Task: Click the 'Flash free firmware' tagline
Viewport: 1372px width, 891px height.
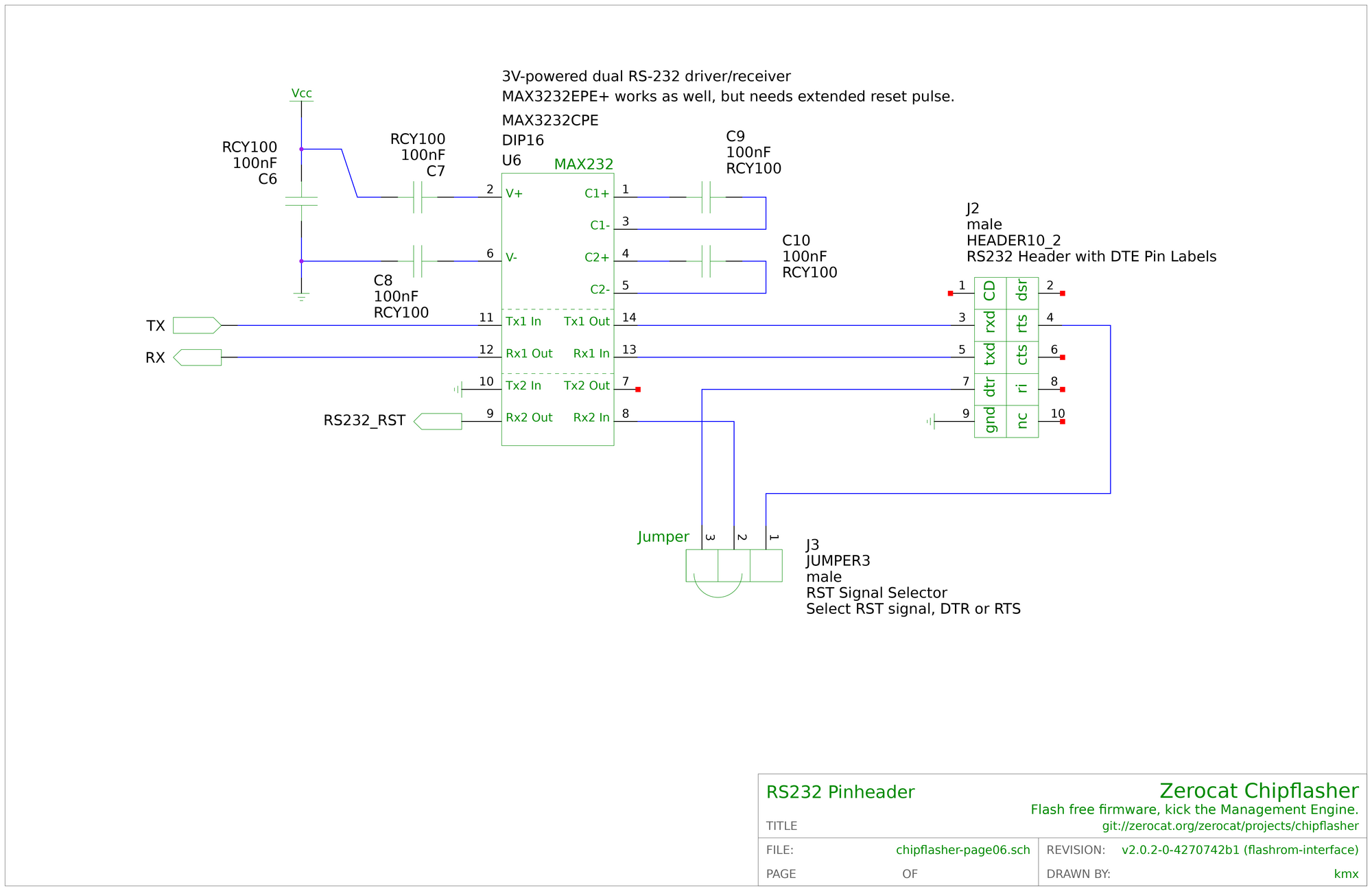Action: click(x=1195, y=810)
